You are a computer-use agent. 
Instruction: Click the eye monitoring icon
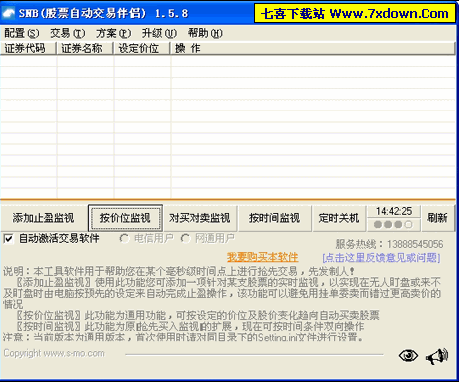click(408, 356)
